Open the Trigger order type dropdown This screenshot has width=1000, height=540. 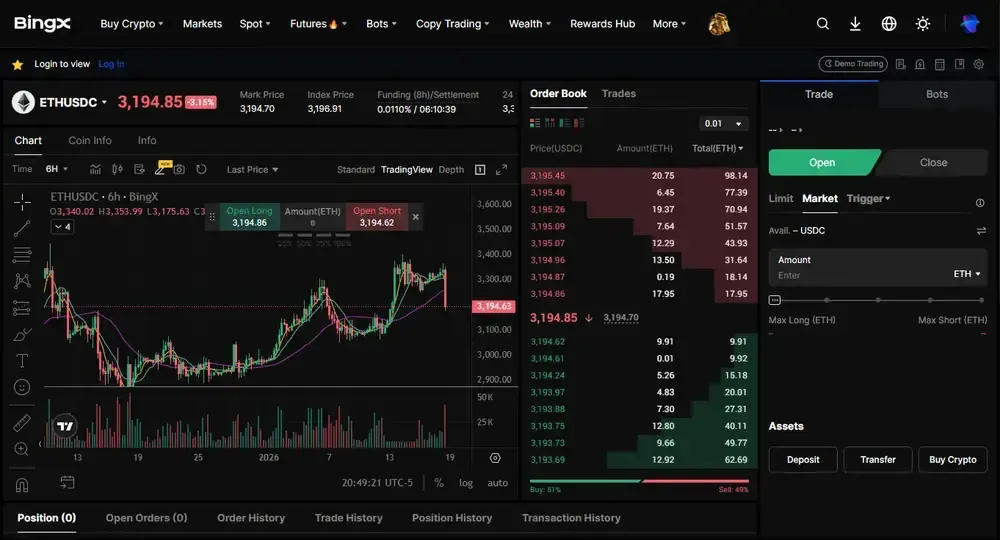point(868,198)
